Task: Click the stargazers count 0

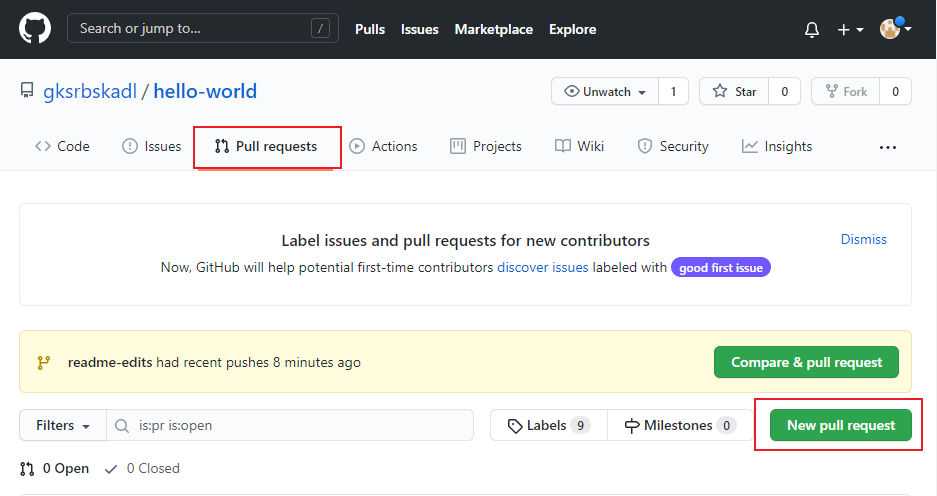Action: [x=785, y=91]
